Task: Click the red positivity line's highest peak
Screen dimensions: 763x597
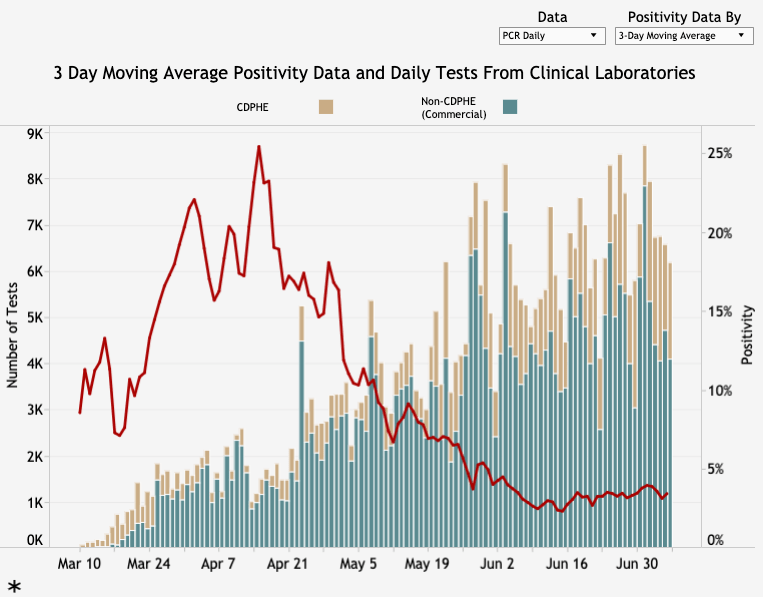Action: click(259, 147)
